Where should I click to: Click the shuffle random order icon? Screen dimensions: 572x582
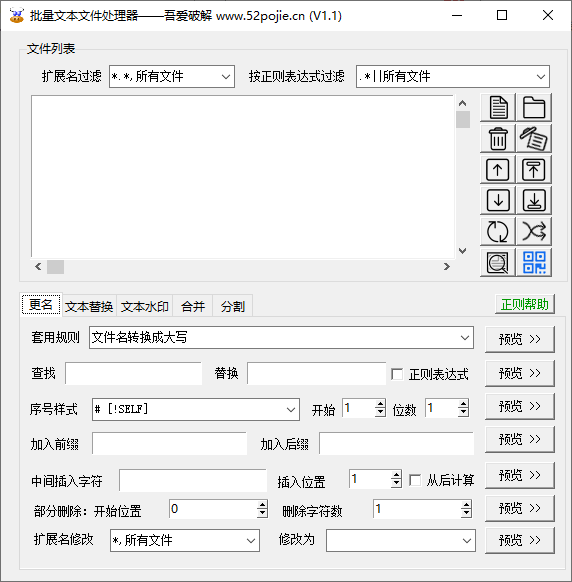pyautogui.click(x=534, y=231)
